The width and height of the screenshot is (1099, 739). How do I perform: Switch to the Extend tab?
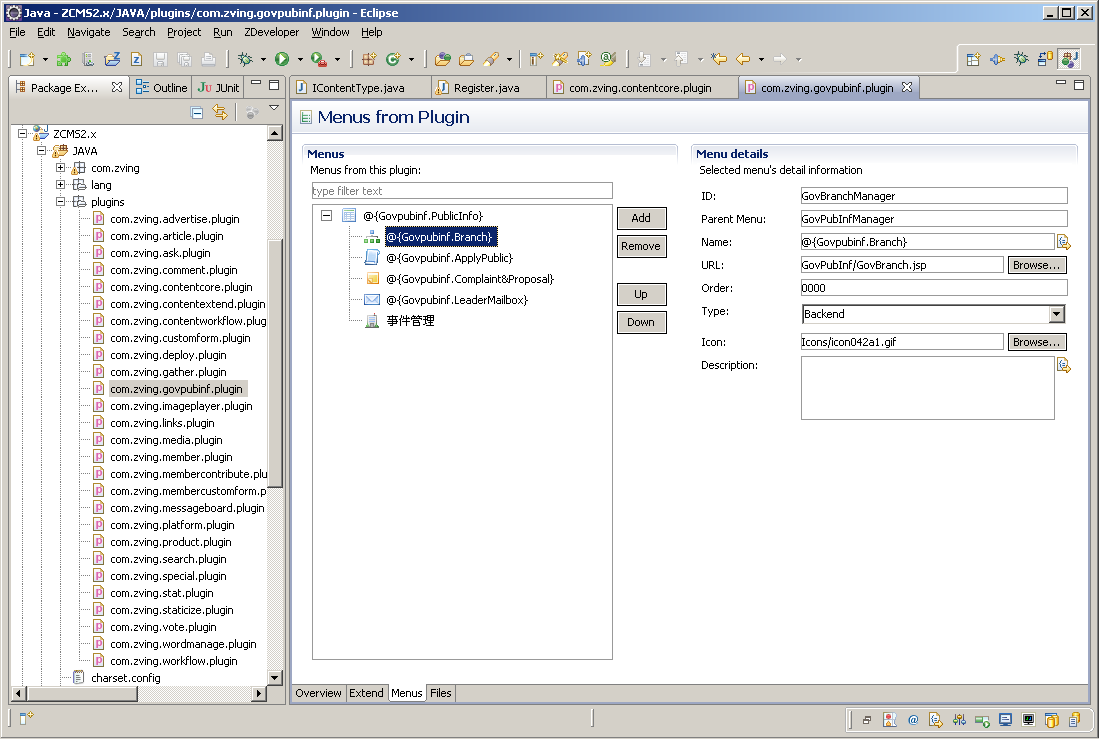366,693
